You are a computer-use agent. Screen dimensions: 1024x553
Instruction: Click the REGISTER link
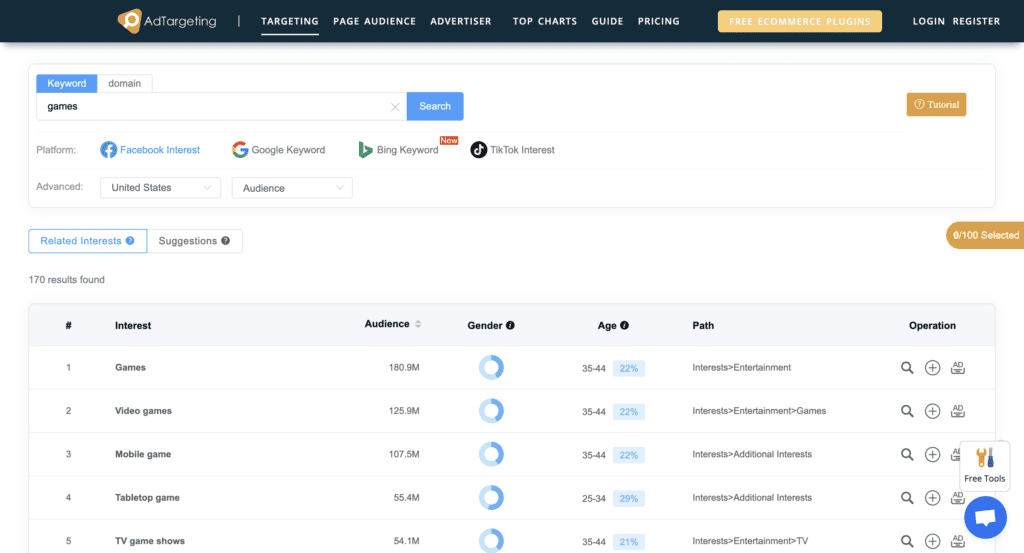point(976,22)
